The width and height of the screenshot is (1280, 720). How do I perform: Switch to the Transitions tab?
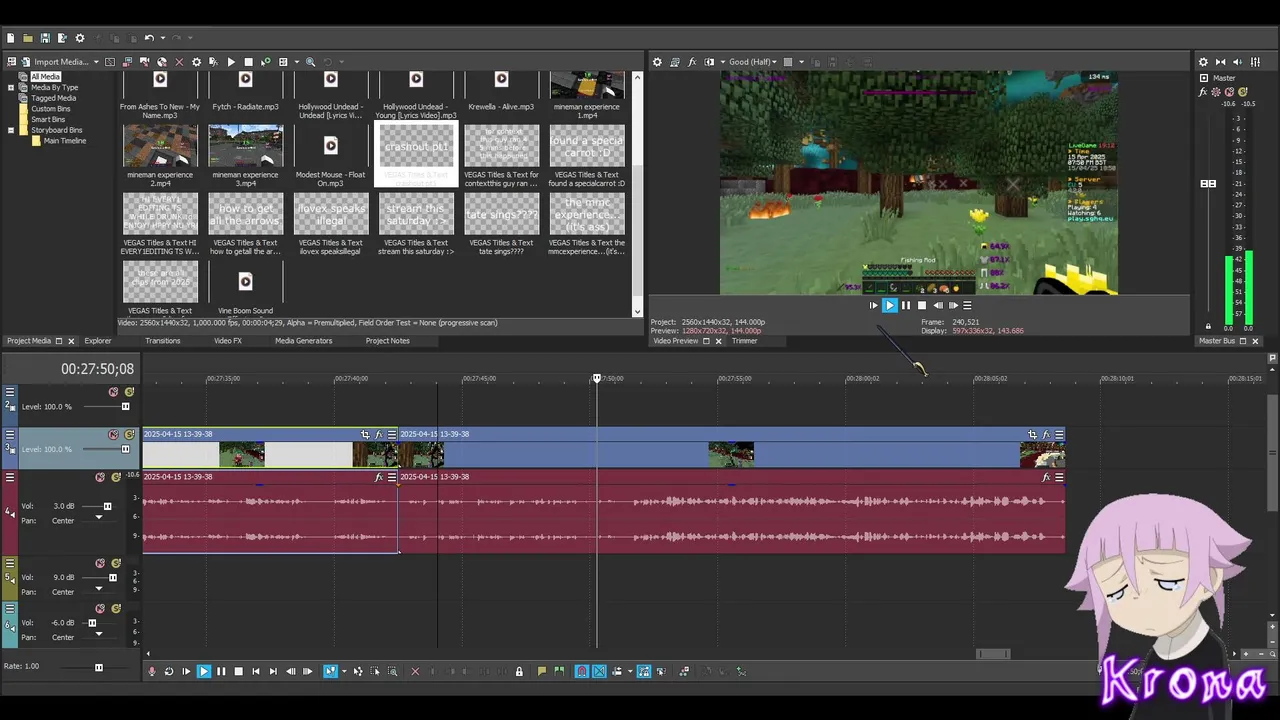point(163,341)
